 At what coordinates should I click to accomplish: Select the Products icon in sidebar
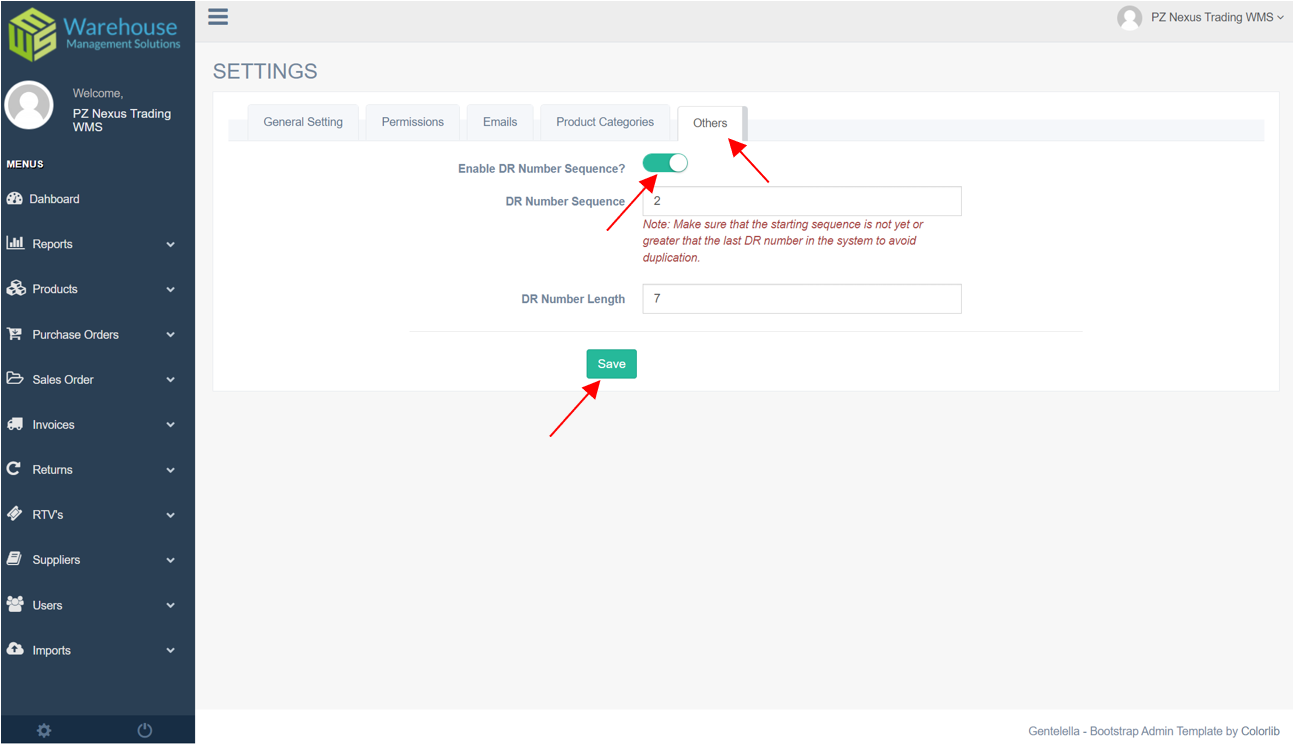click(x=17, y=288)
